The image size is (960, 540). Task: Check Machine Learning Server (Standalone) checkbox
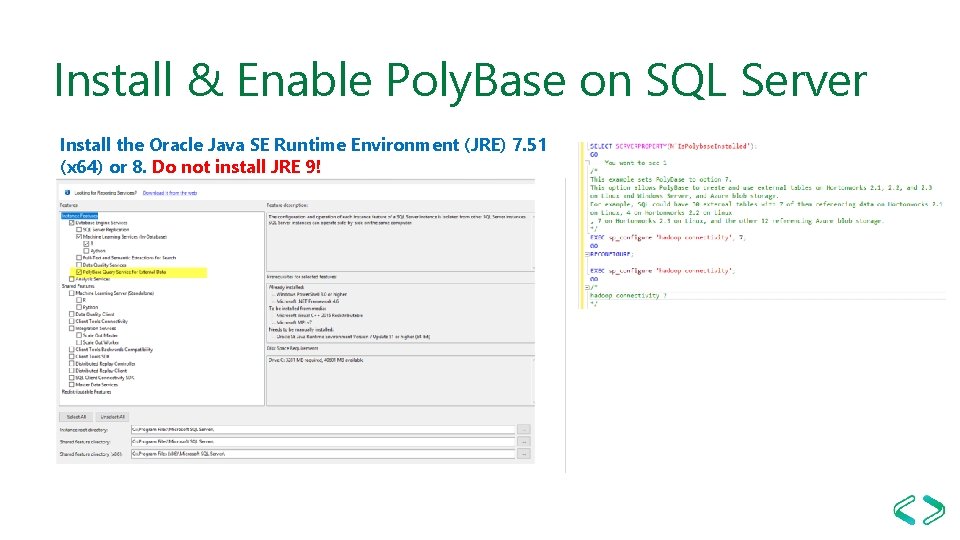coord(72,293)
